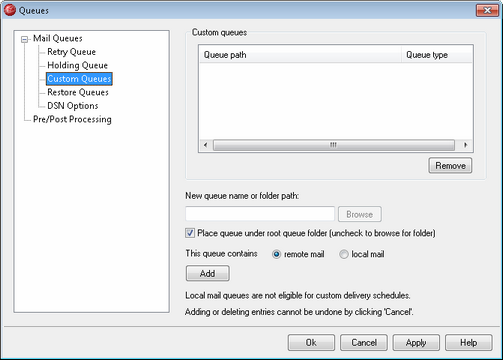This screenshot has height=360, width=503.
Task: Go to DSN Options
Action: point(73,106)
